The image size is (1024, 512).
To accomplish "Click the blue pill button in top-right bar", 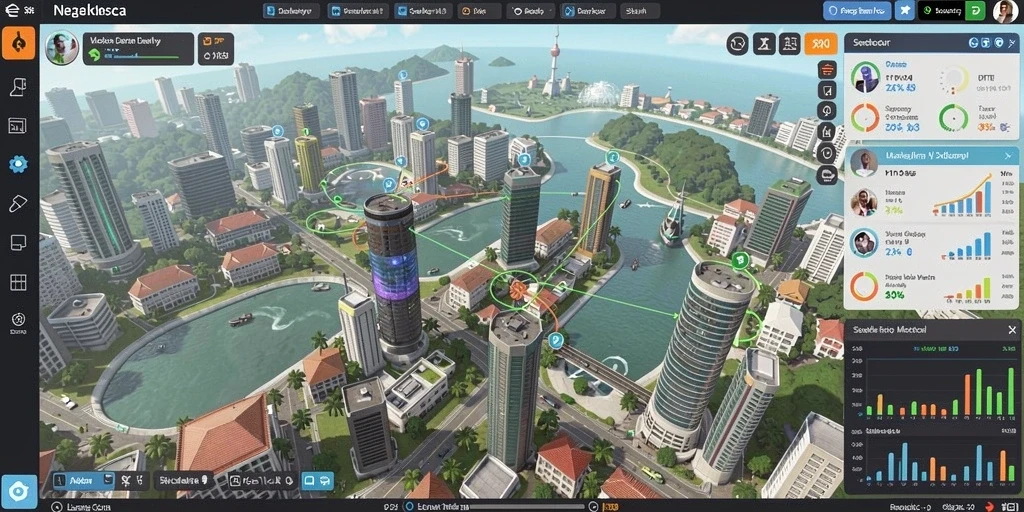I will click(857, 10).
